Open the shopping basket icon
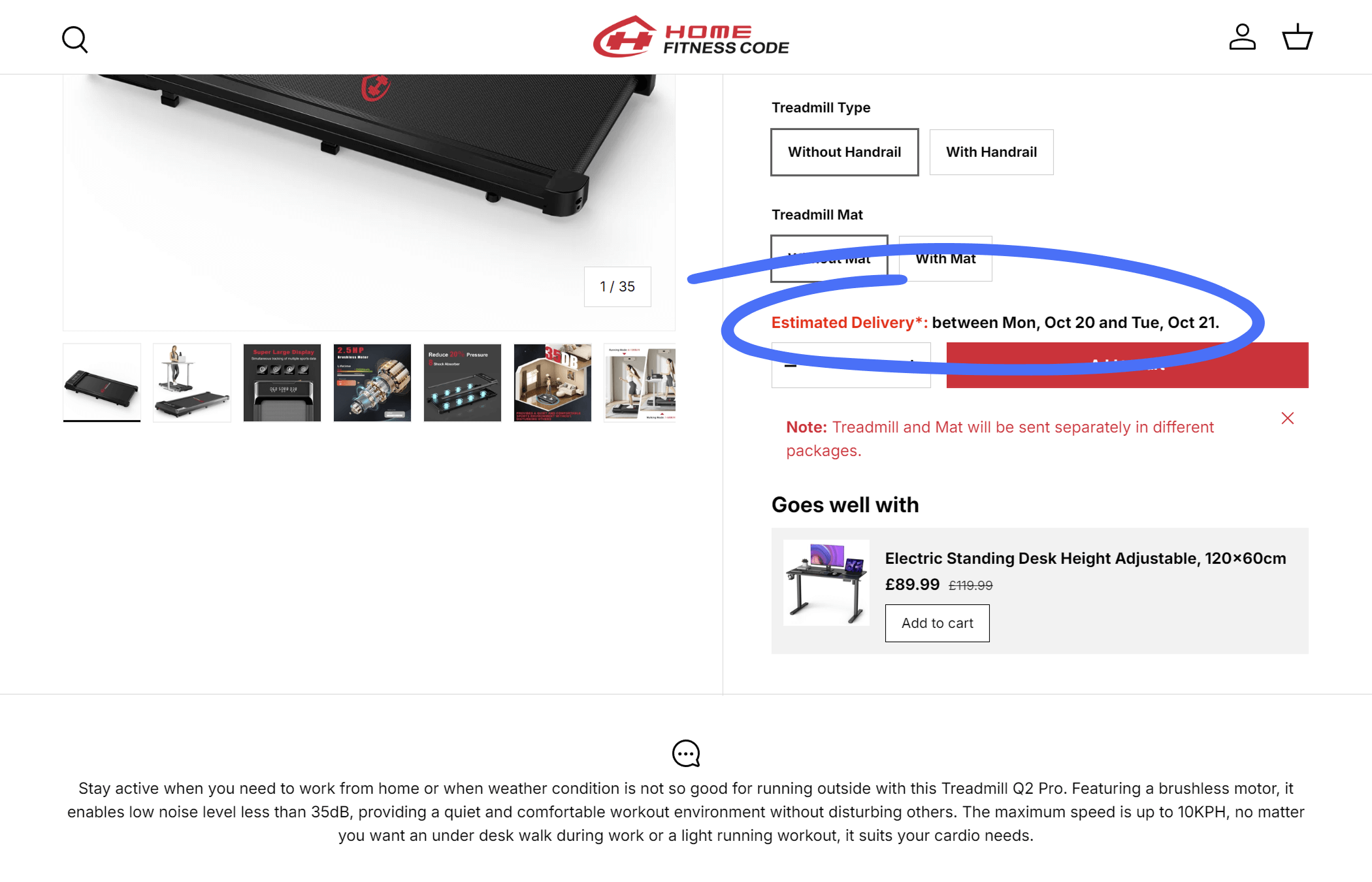Viewport: 1372px width, 882px height. 1297,37
